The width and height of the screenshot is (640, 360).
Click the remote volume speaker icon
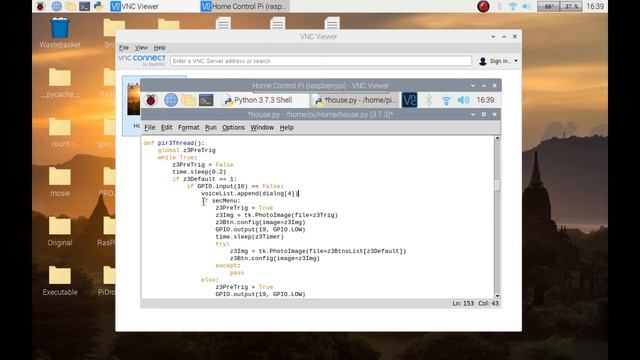coord(463,100)
